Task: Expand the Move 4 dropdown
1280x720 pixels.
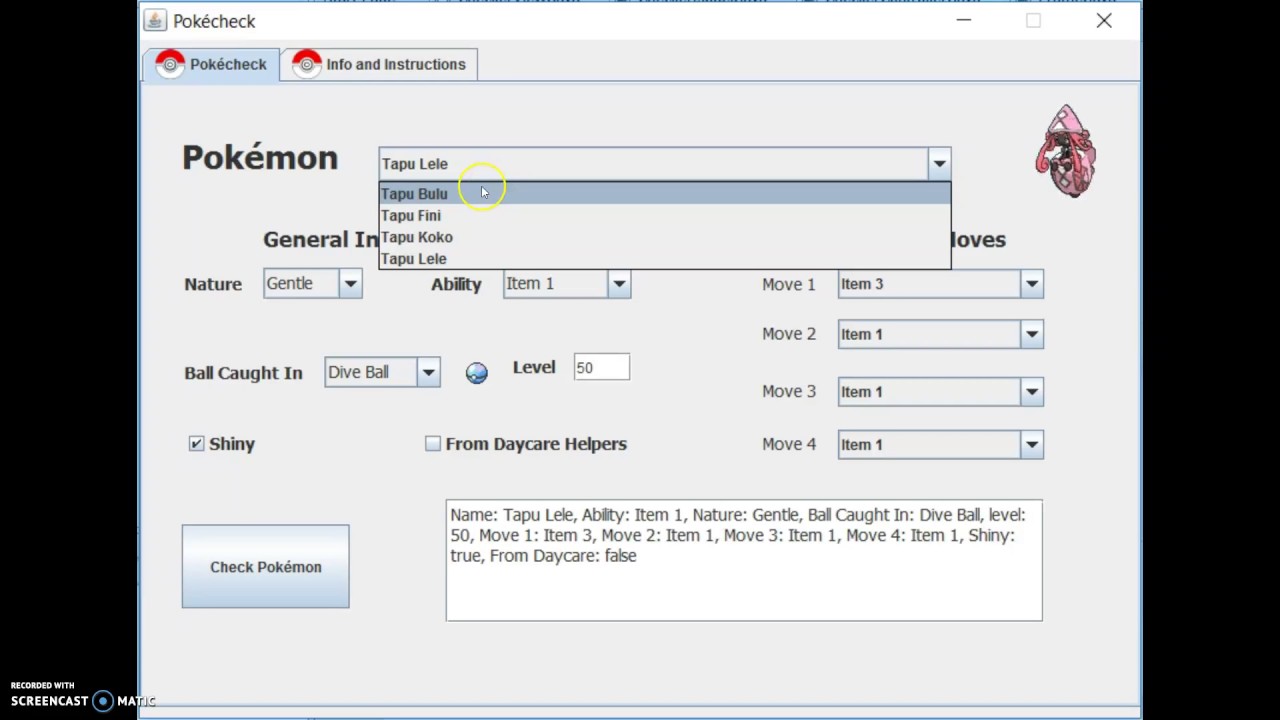Action: 1031,445
